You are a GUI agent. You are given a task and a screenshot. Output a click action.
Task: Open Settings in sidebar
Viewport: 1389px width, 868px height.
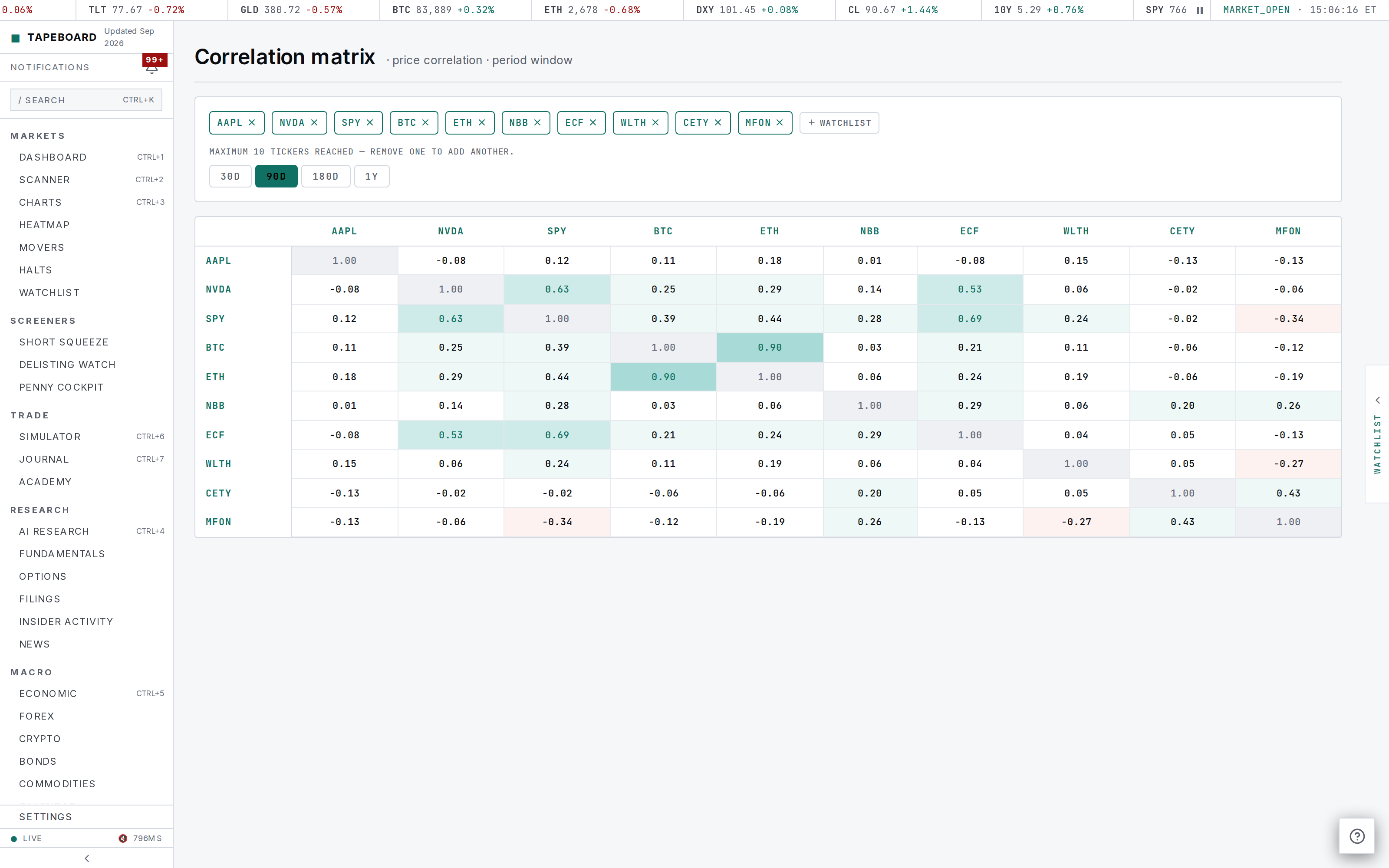point(87,817)
